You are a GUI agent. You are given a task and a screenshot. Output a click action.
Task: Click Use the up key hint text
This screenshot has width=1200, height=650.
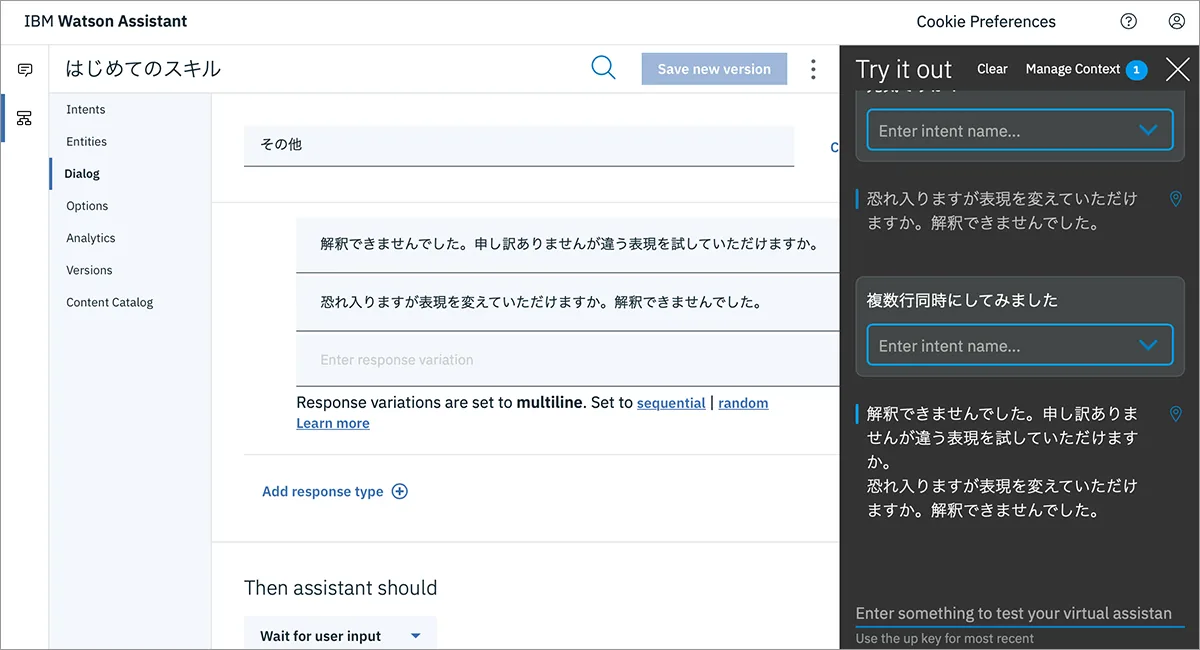point(945,638)
